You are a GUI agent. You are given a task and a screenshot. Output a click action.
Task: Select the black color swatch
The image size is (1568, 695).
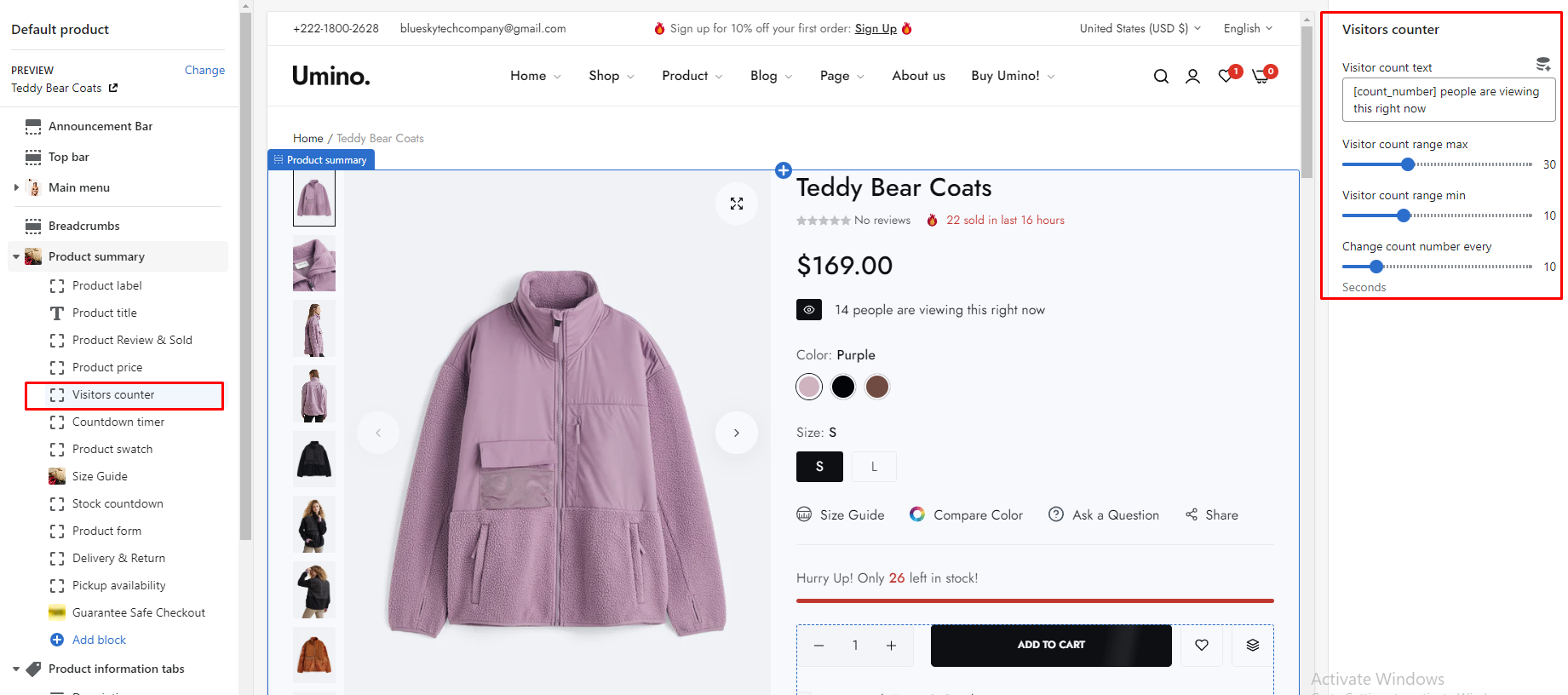click(843, 387)
